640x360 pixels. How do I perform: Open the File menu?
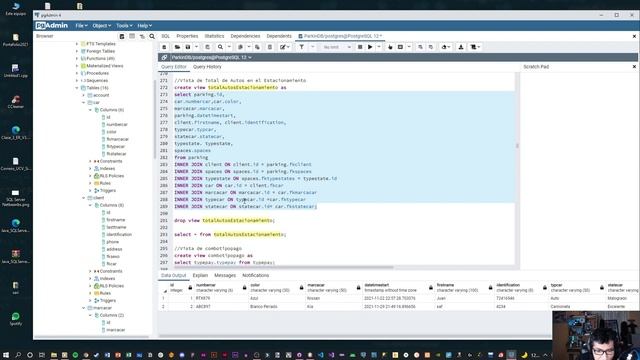pos(81,26)
